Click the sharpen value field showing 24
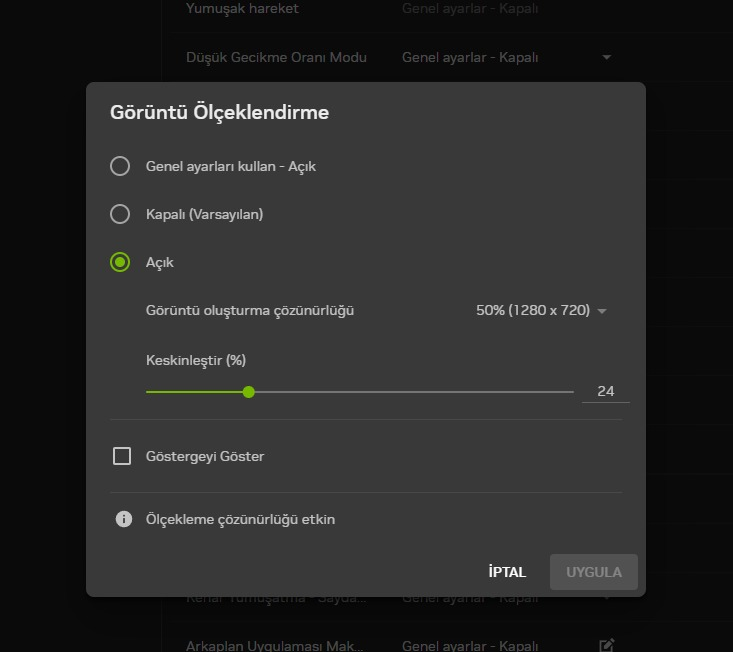Image resolution: width=733 pixels, height=652 pixels. [605, 391]
